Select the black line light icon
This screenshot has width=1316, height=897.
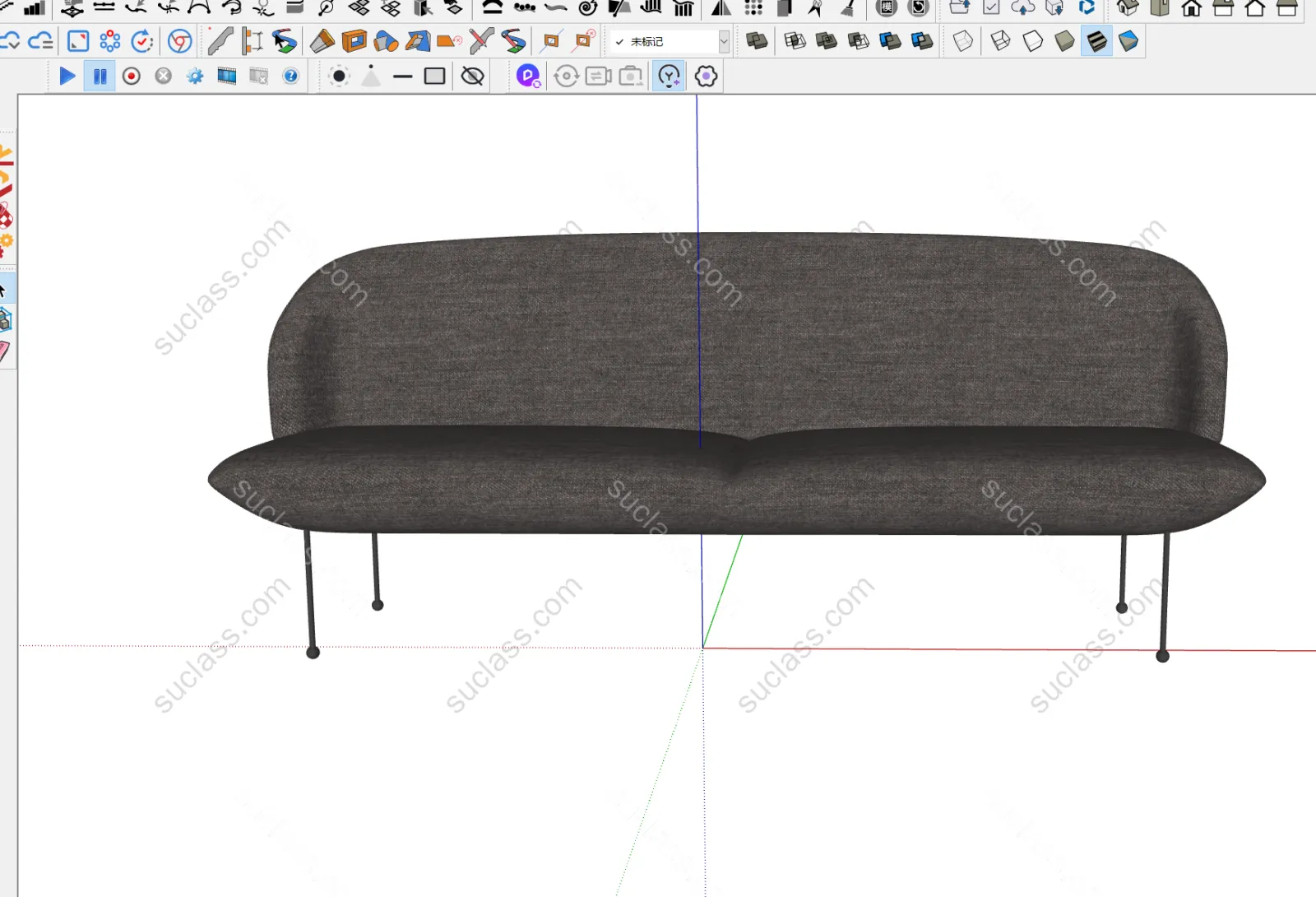tap(403, 77)
